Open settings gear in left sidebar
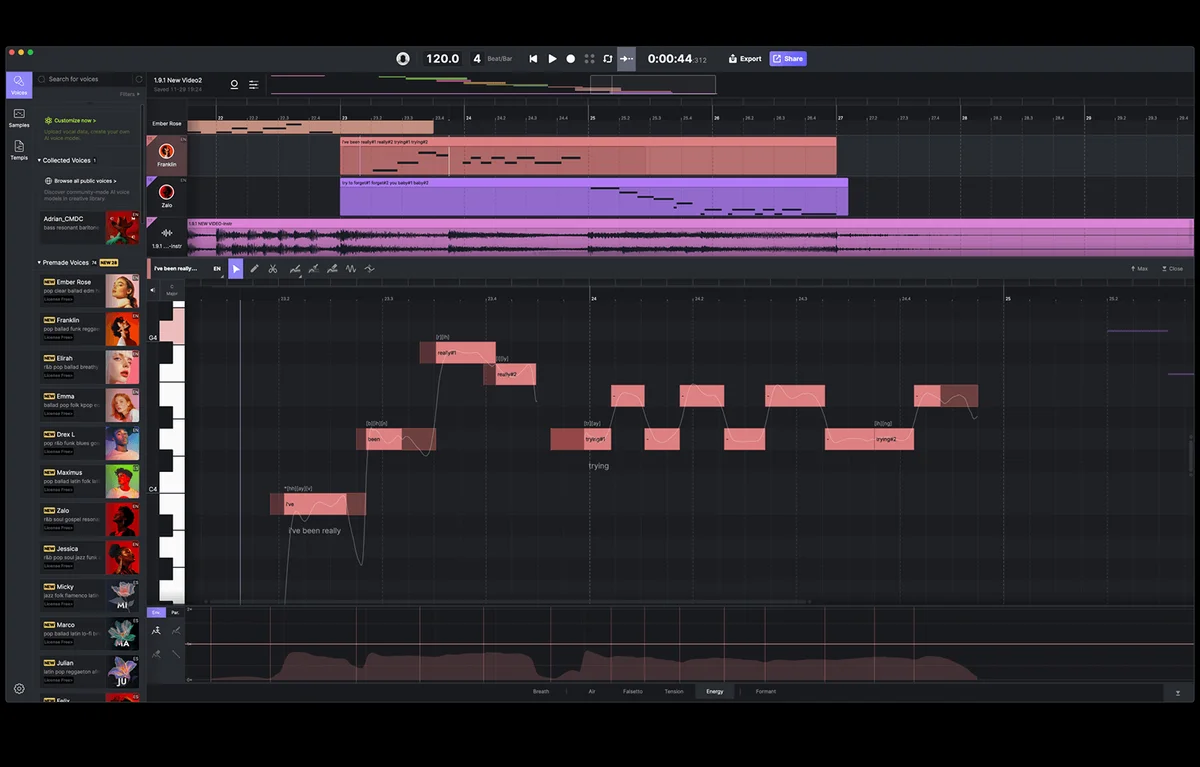This screenshot has height=767, width=1200. [19, 689]
